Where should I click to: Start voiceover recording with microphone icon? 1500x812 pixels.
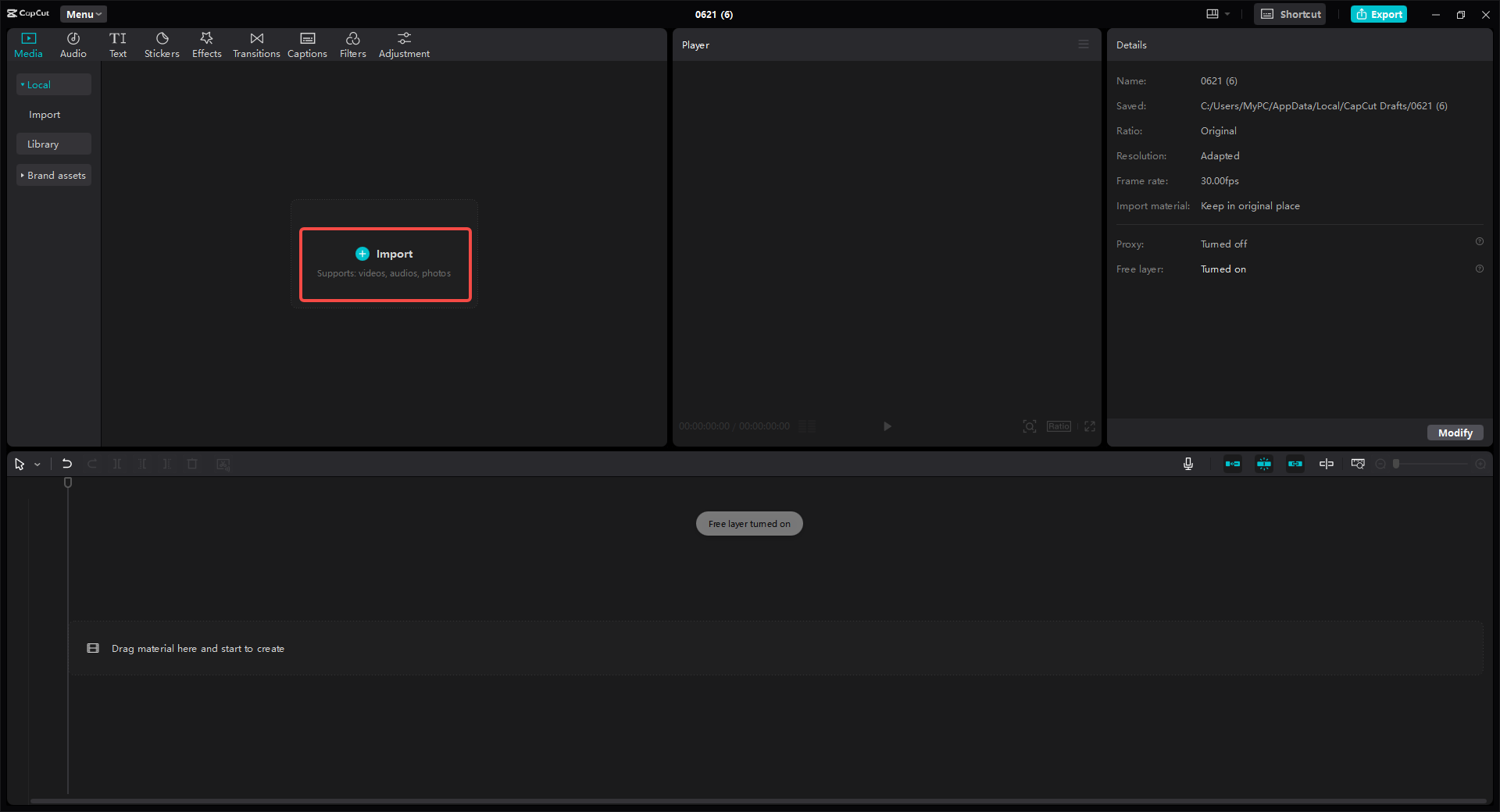coord(1188,464)
